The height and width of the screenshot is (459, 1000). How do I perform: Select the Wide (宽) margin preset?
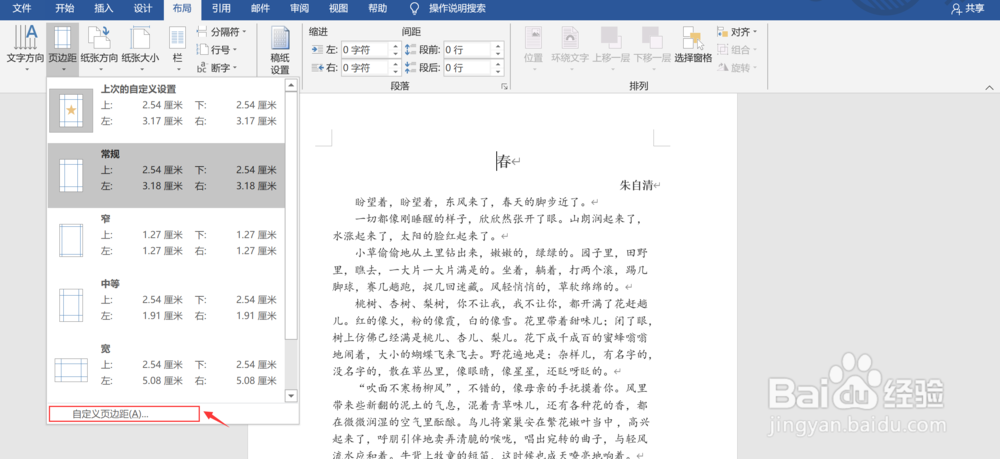[x=166, y=368]
